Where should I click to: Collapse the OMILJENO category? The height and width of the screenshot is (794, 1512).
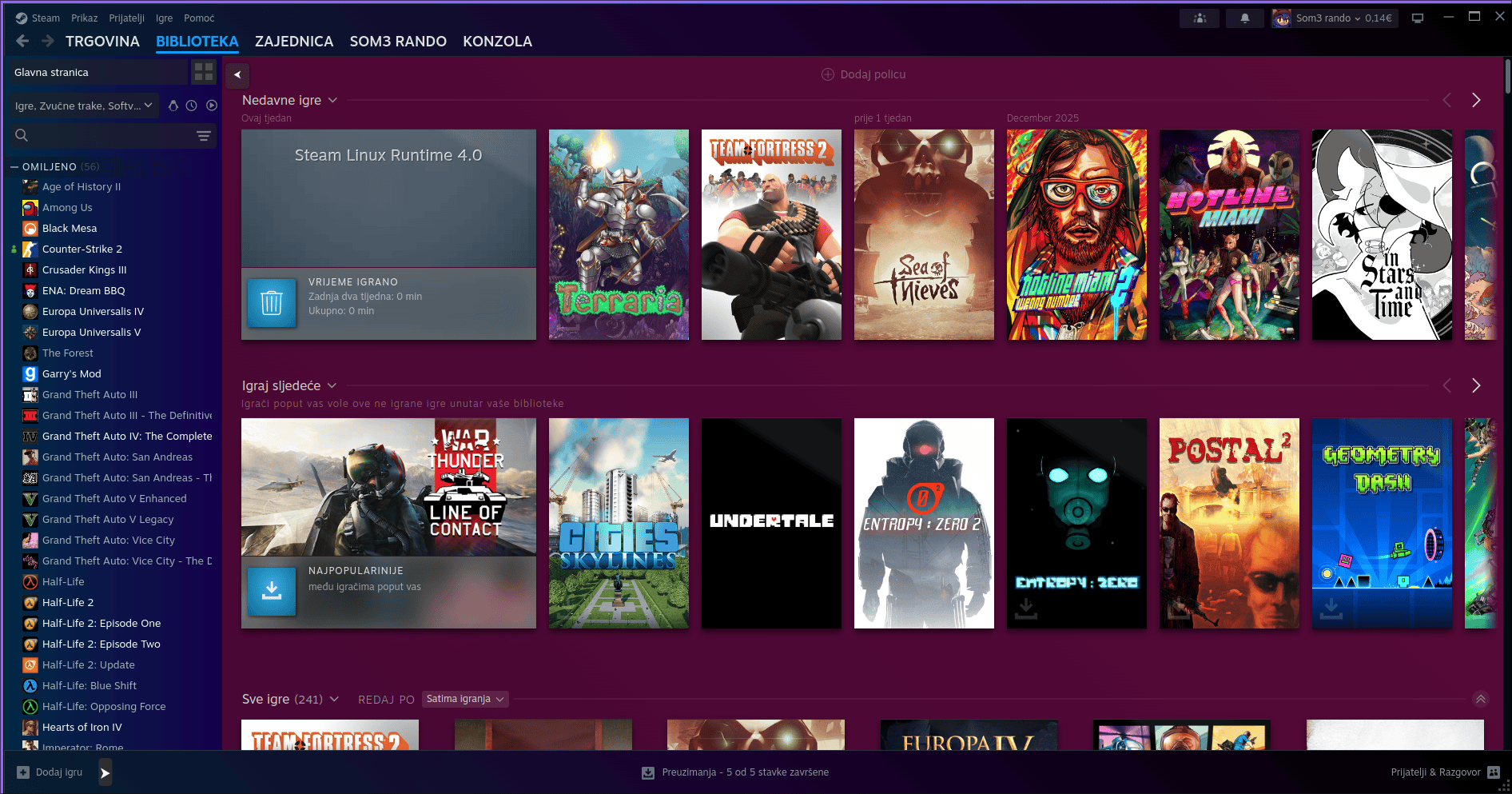(14, 167)
